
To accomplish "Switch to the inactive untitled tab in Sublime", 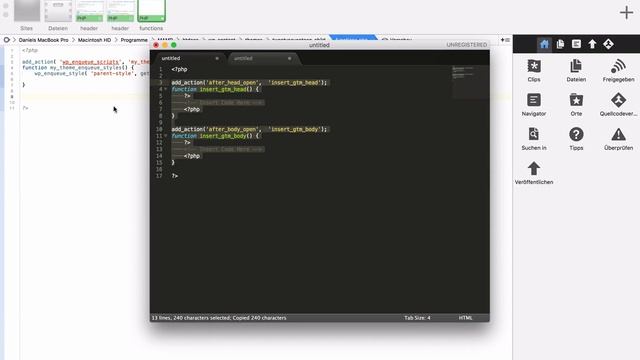I will [x=263, y=58].
